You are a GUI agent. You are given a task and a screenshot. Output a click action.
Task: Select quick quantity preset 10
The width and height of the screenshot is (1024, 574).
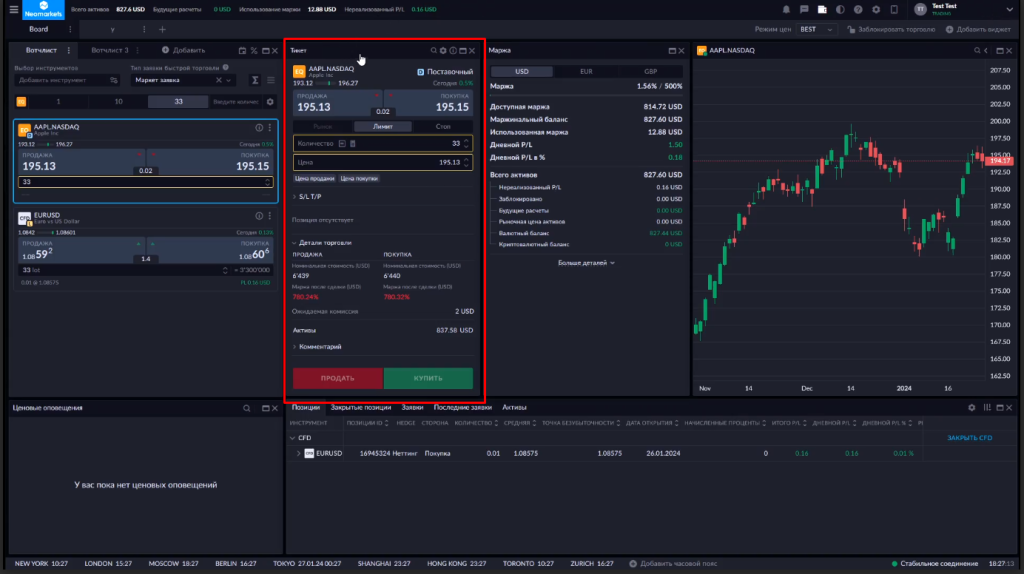click(118, 102)
